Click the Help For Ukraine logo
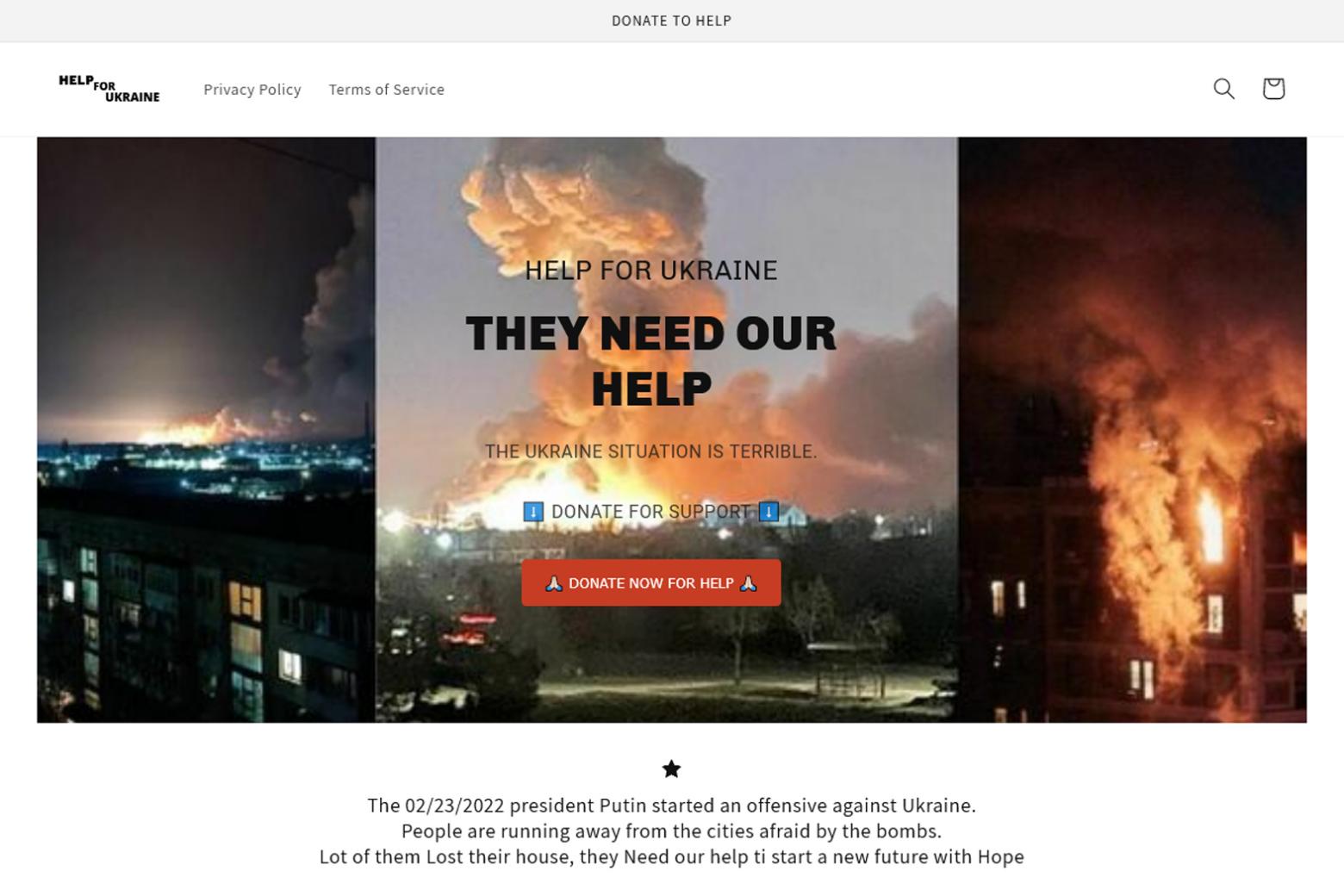Screen dimensions: 1344x896 109,89
